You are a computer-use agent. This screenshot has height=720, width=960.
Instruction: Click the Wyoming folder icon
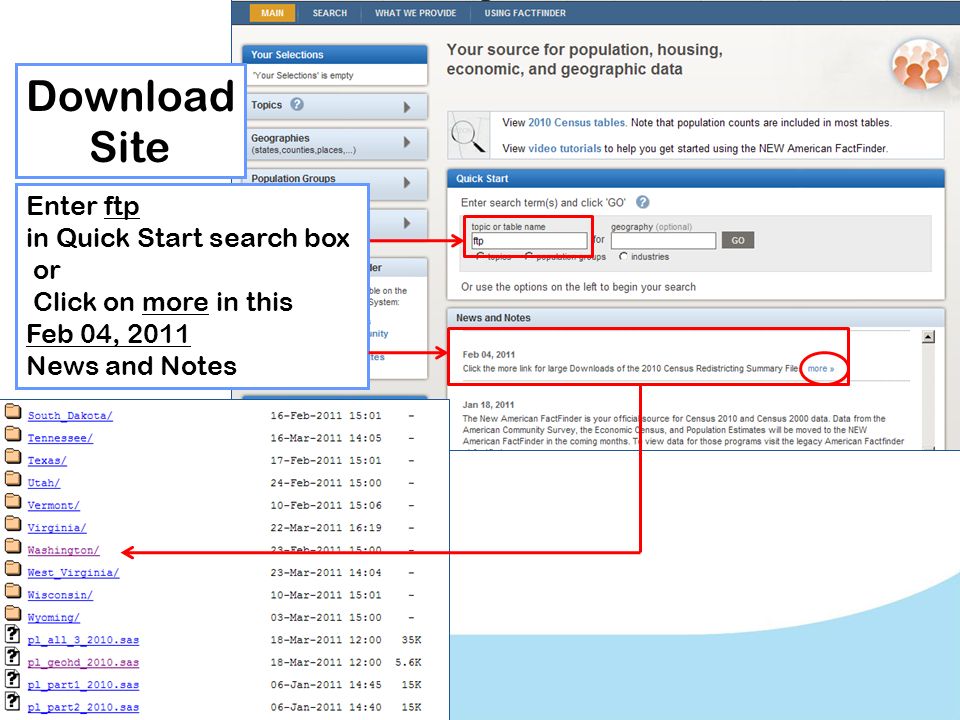pyautogui.click(x=13, y=613)
